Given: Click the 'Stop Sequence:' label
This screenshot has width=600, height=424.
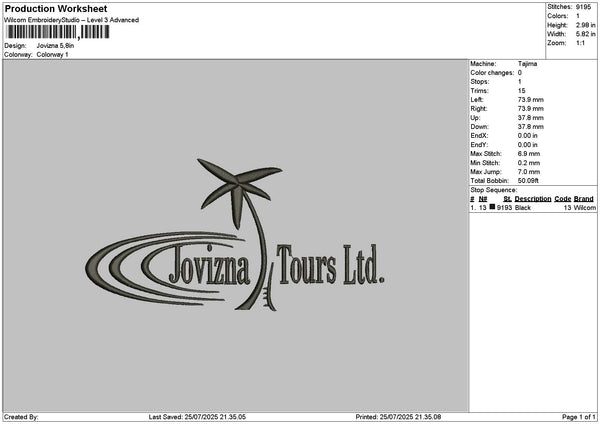Looking at the screenshot, I should (494, 190).
